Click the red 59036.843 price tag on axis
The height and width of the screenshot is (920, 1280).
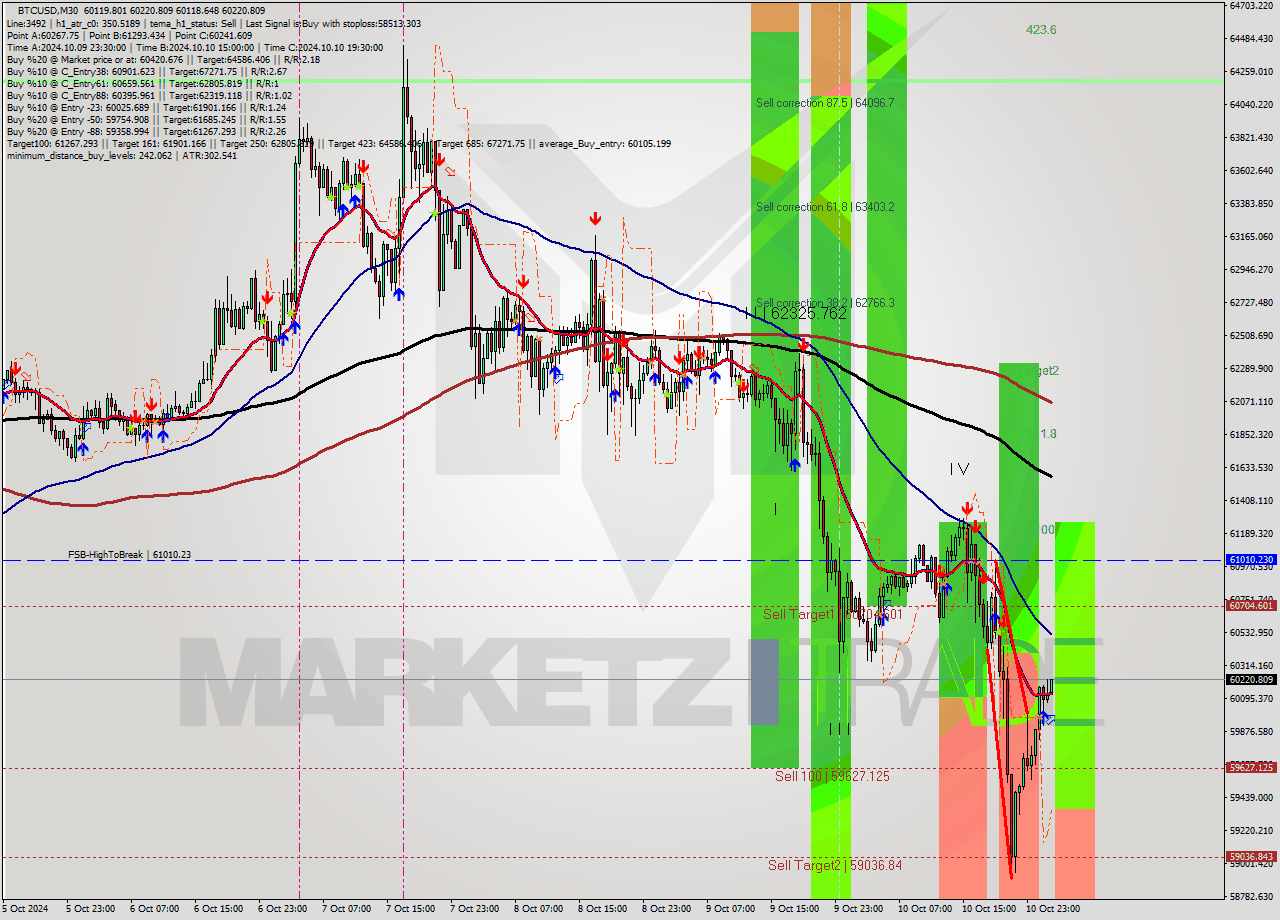pyautogui.click(x=1250, y=857)
